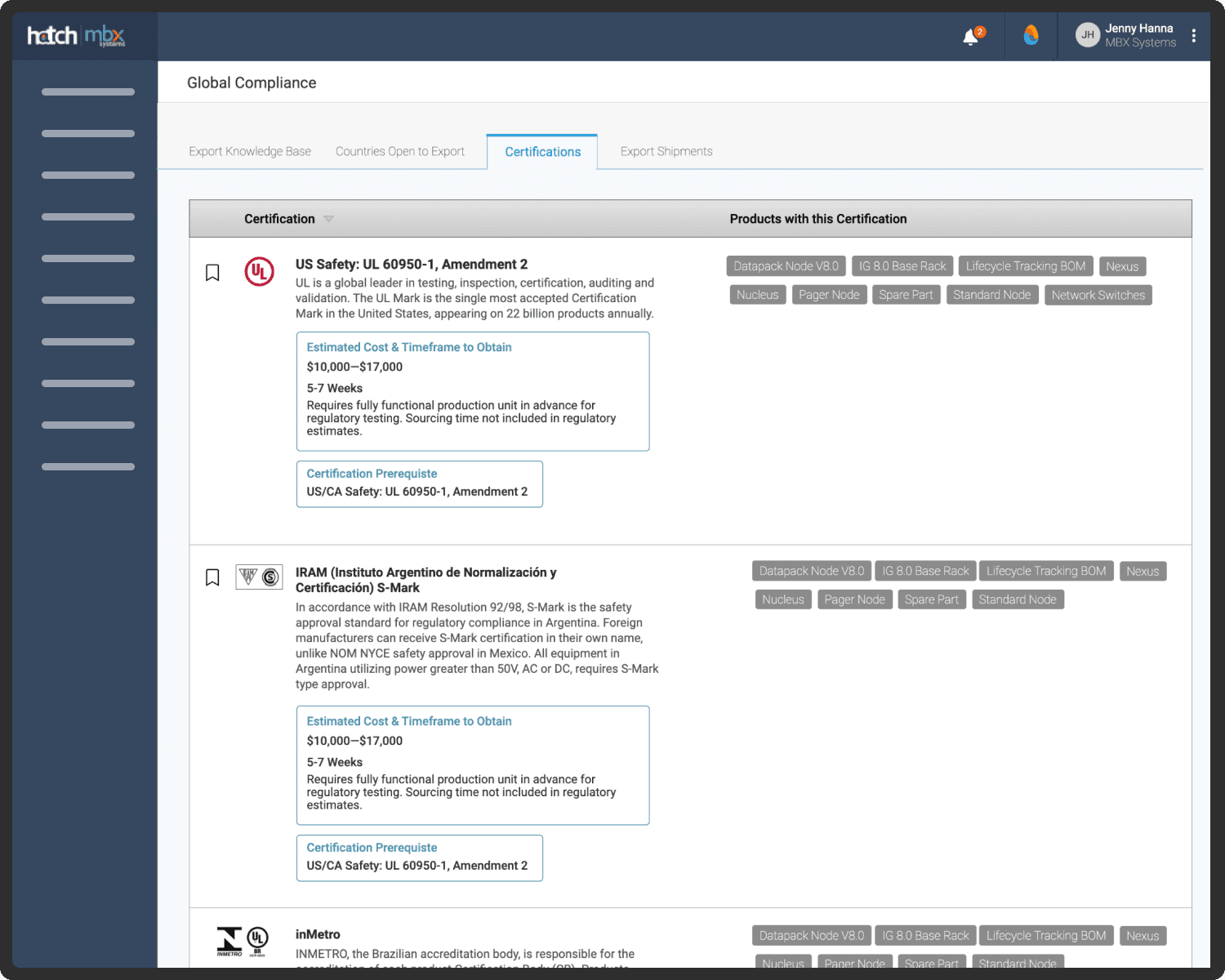Switch to Countries Open to Export tab
Viewport: 1225px width, 980px height.
point(400,152)
